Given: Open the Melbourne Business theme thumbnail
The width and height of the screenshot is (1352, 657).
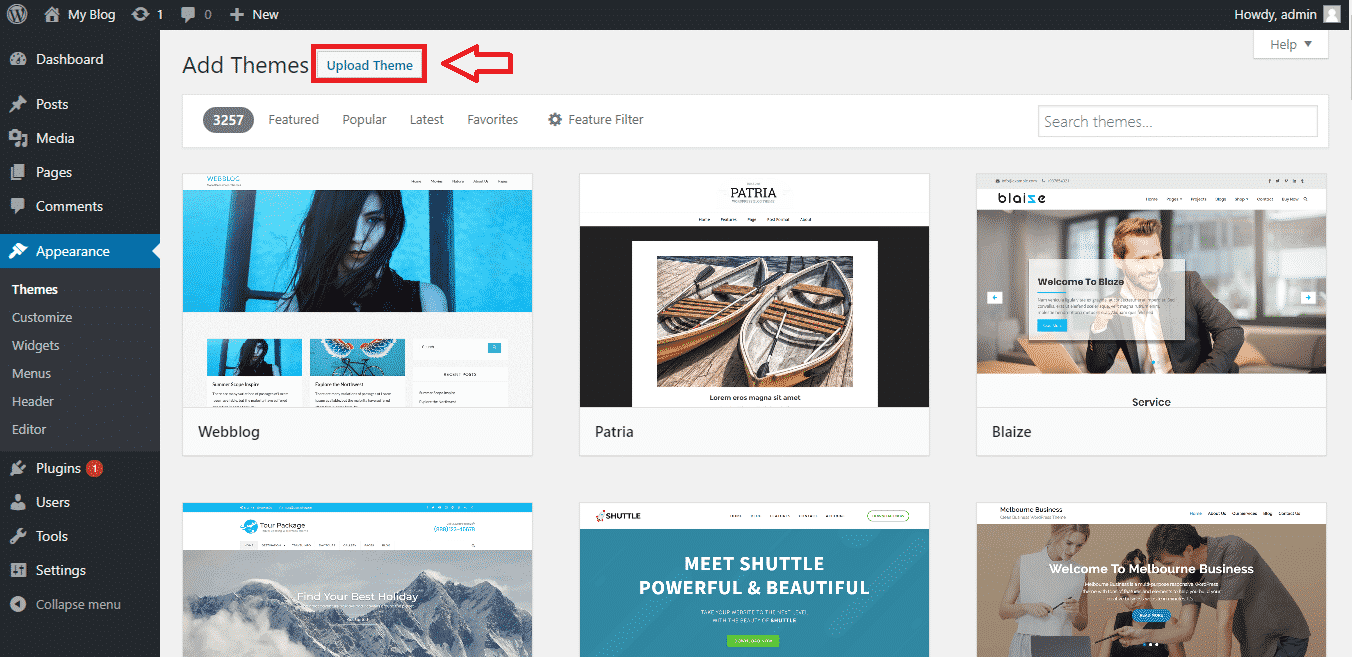Looking at the screenshot, I should click(x=1151, y=580).
